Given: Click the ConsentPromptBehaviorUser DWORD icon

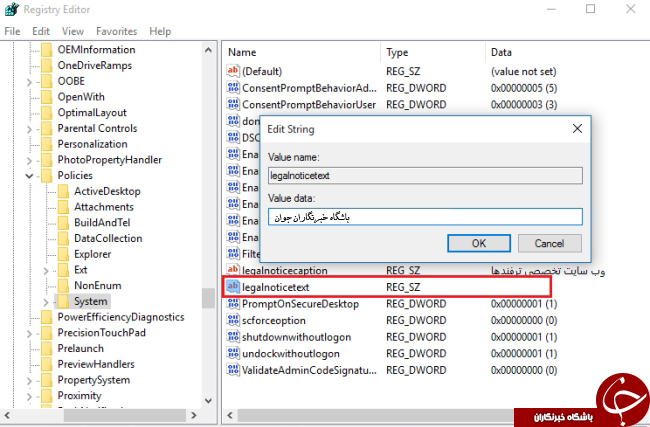Looking at the screenshot, I should [x=233, y=104].
